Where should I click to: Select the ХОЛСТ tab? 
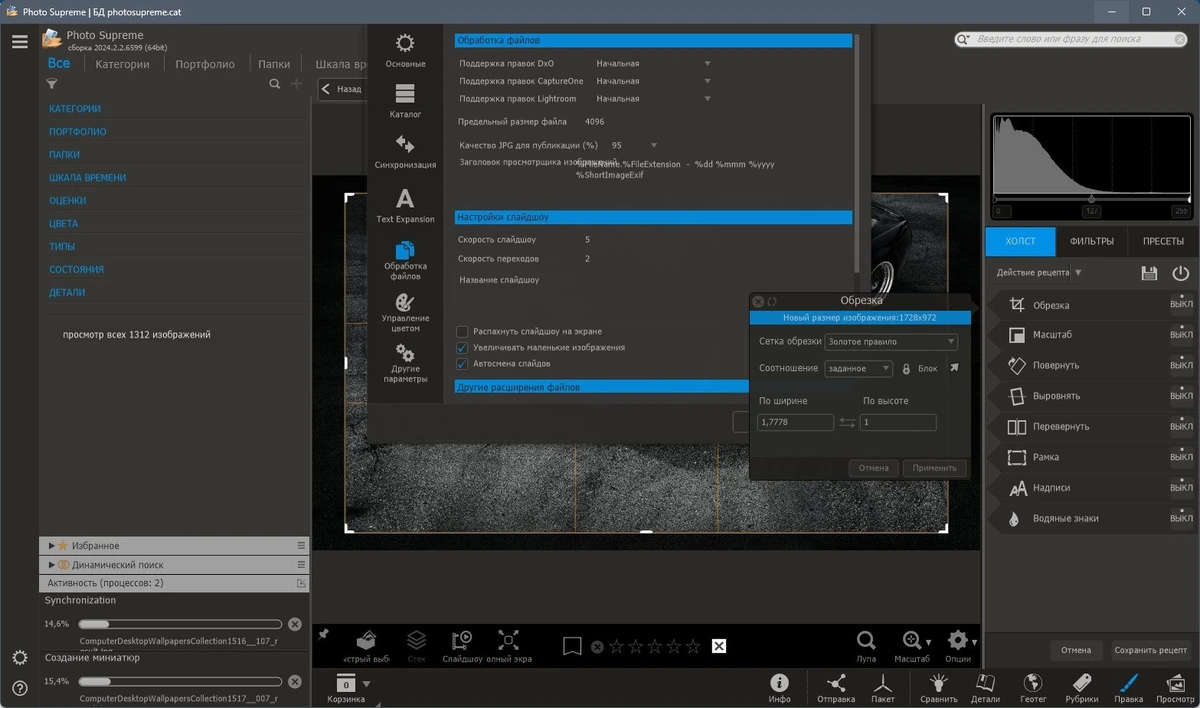coord(1021,241)
